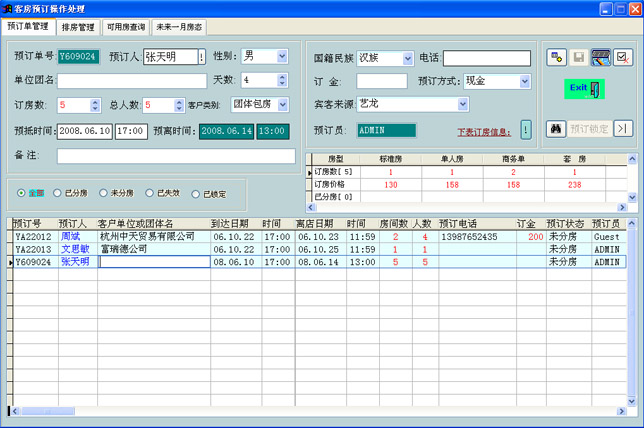
Task: Click the binoculars search icon
Action: [557, 128]
